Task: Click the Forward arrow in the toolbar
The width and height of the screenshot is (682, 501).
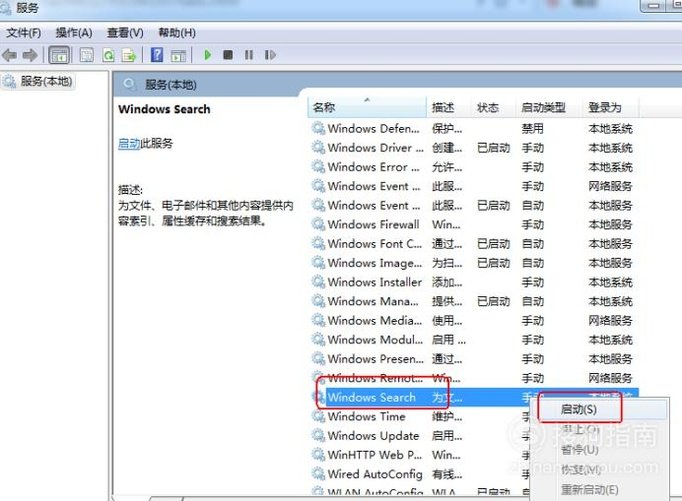Action: [x=30, y=55]
